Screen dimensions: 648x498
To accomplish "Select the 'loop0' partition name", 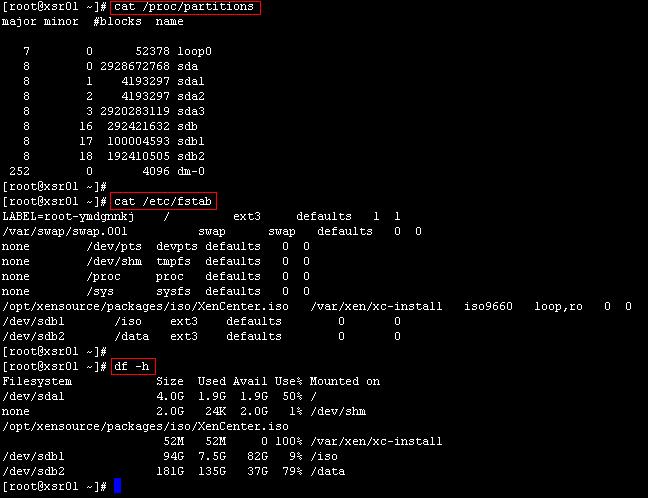I will click(194, 52).
